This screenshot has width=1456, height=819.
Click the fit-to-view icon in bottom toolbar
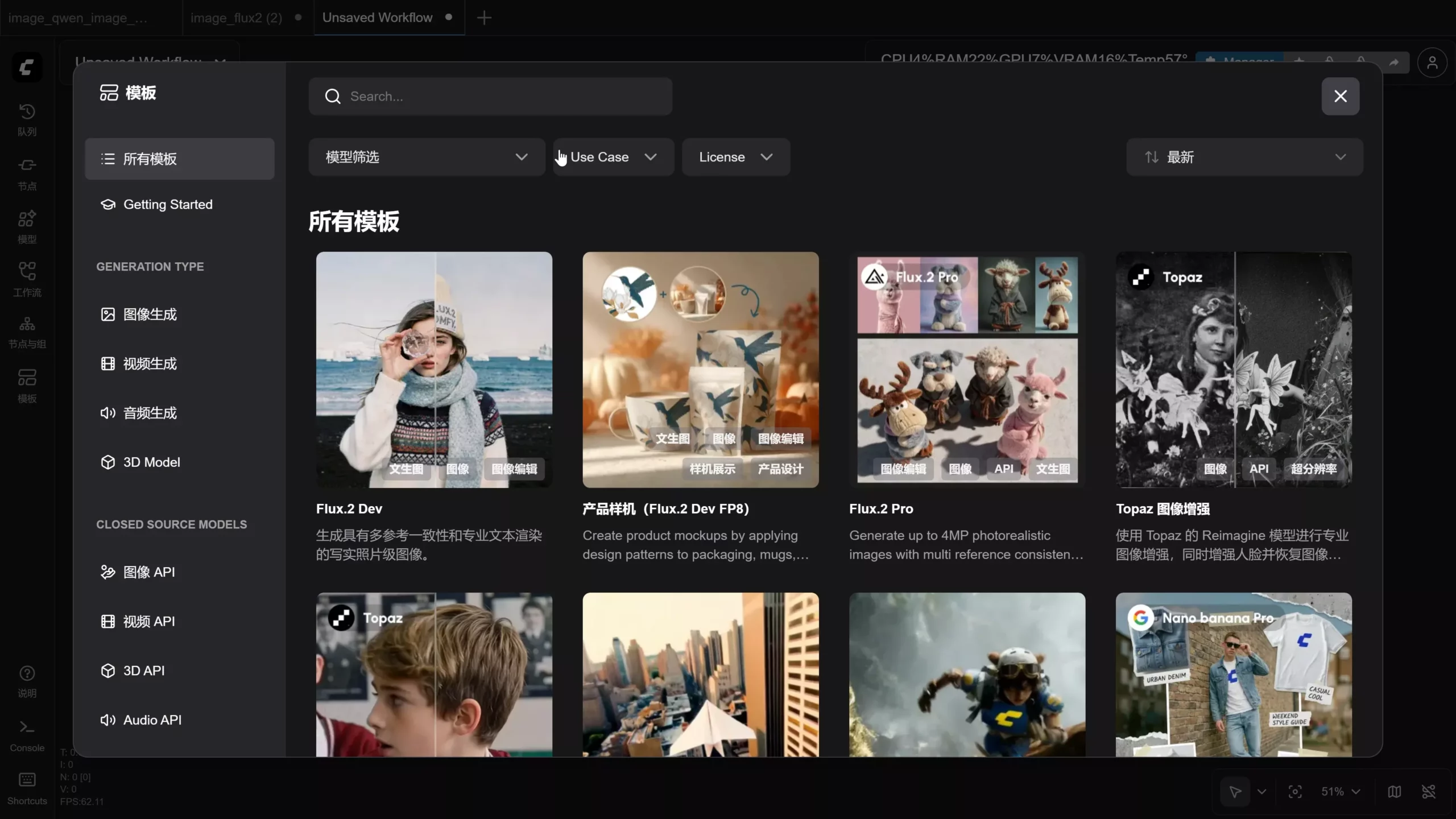[1294, 792]
